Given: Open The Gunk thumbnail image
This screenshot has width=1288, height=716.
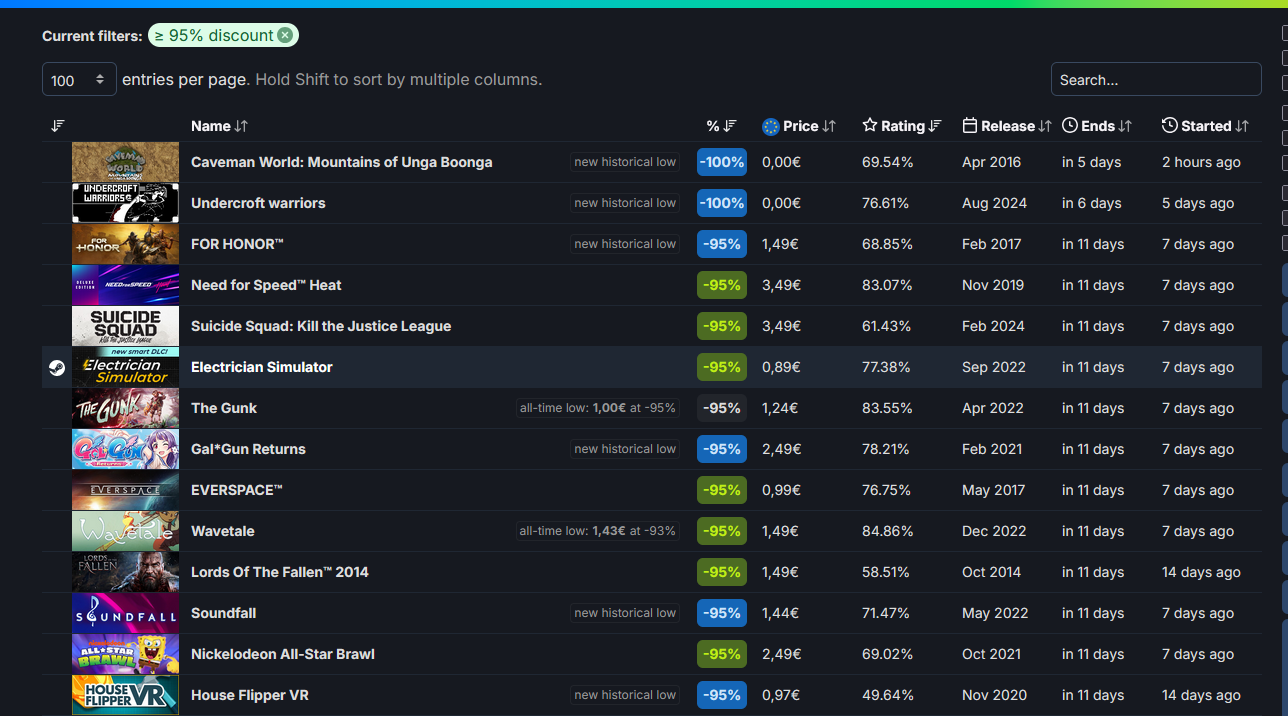Looking at the screenshot, I should click(125, 408).
